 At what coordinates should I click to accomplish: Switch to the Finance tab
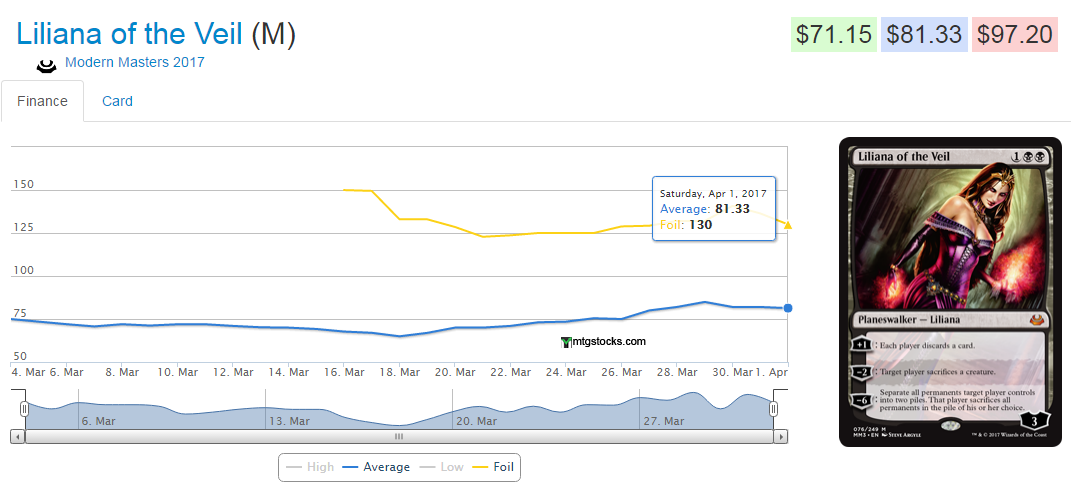pos(42,101)
